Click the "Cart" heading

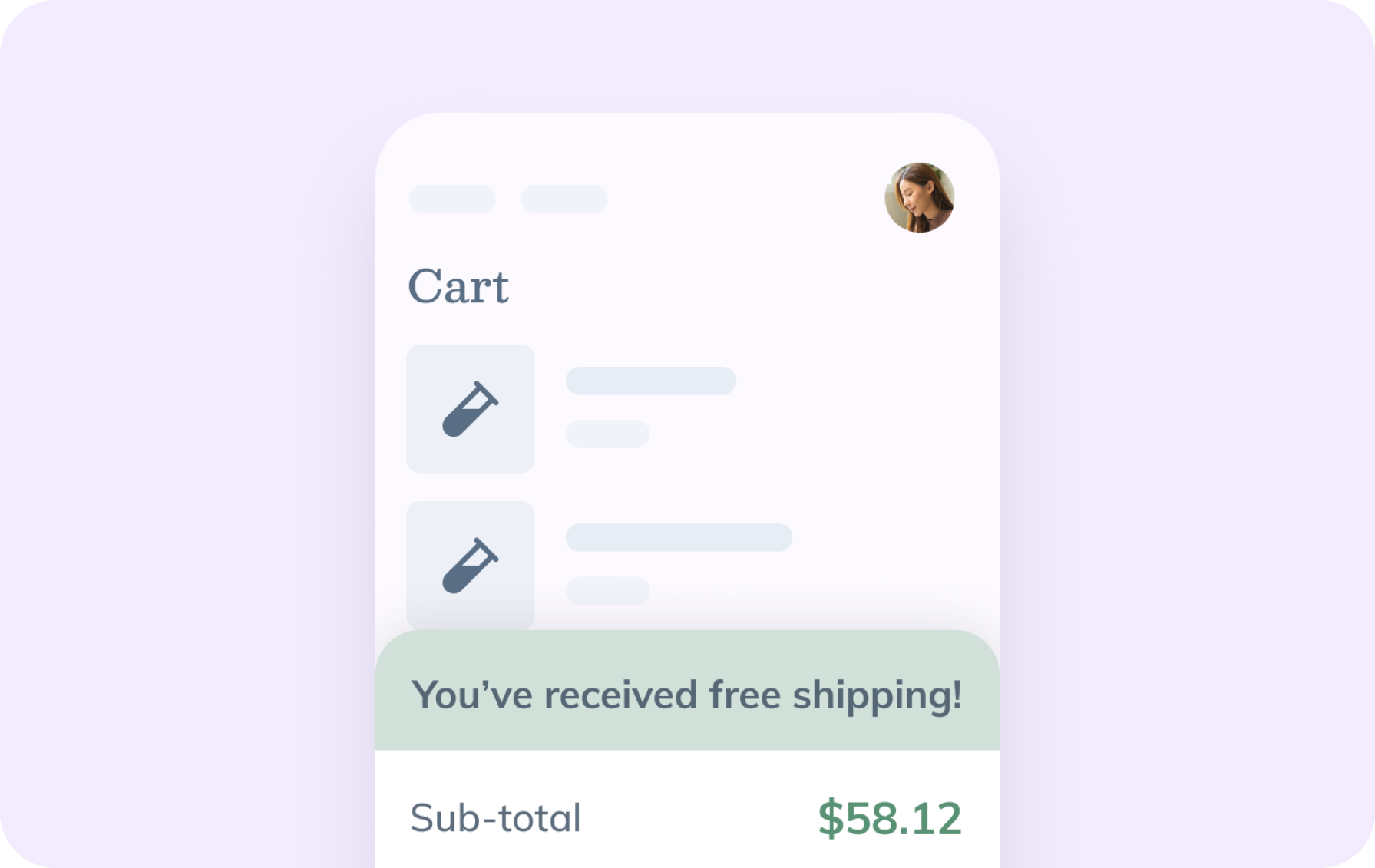coord(458,287)
